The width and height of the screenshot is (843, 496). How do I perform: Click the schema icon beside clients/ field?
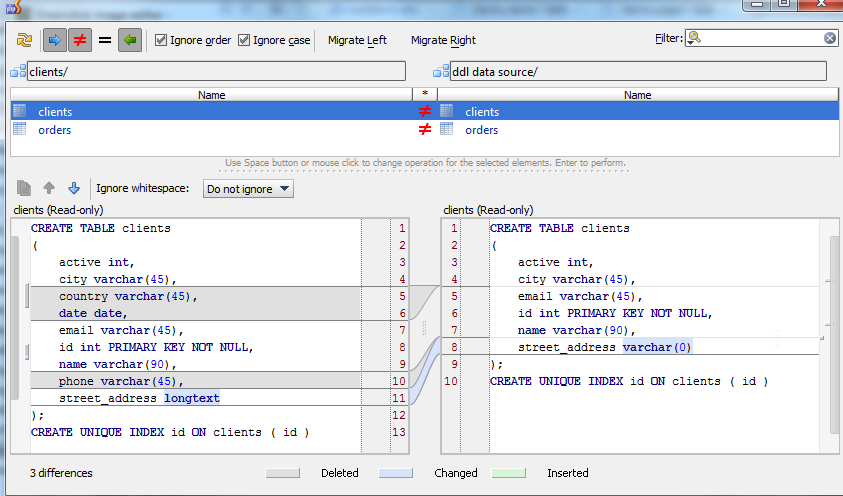coord(18,71)
